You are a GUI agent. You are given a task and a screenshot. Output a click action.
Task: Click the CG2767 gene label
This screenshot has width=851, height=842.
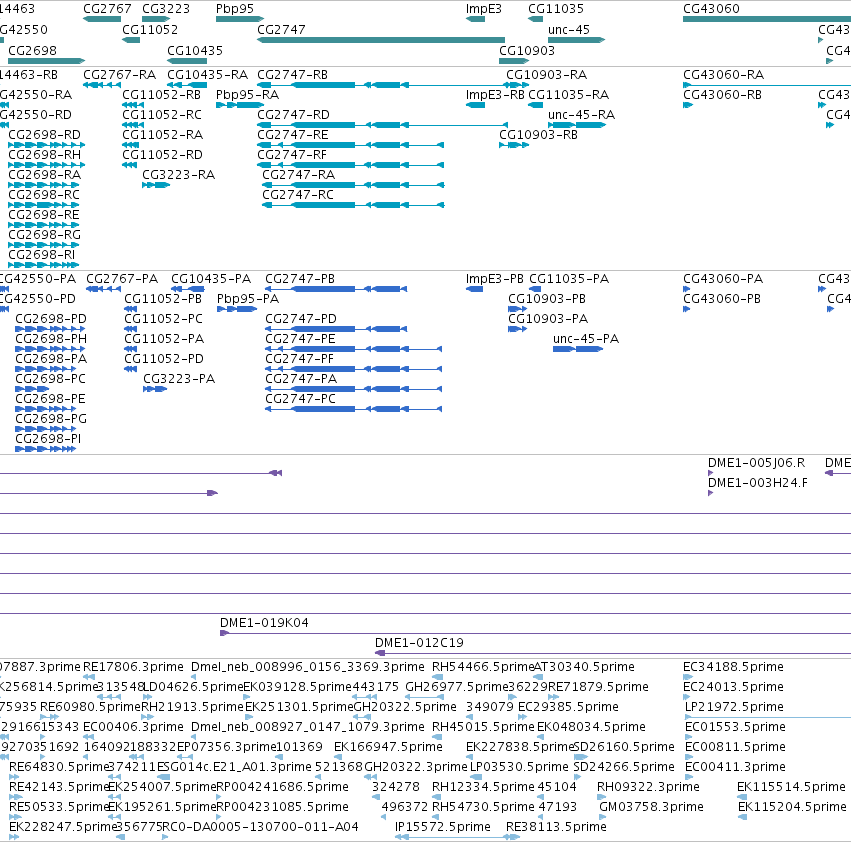(x=107, y=9)
